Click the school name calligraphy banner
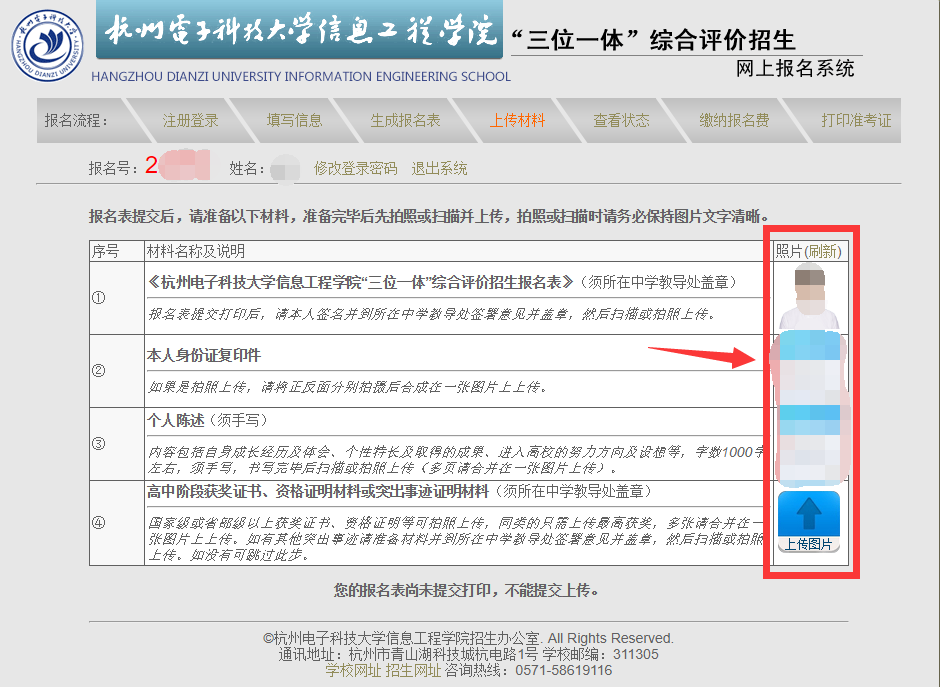The width and height of the screenshot is (940, 687). [299, 30]
